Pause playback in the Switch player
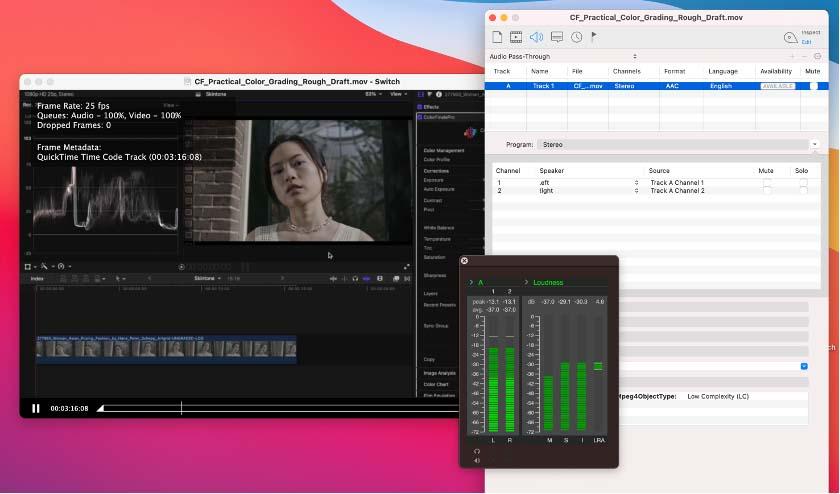This screenshot has width=840, height=494. (x=36, y=409)
